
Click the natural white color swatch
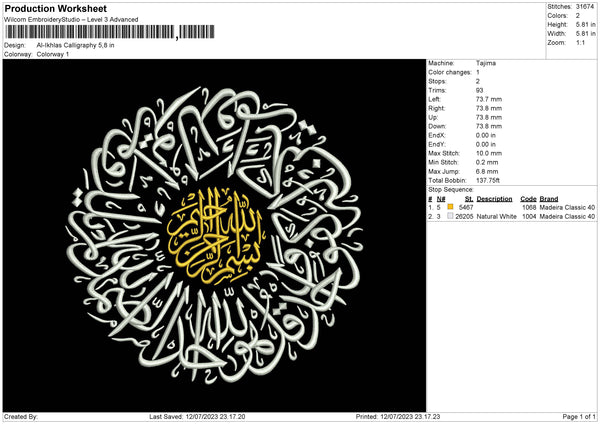[x=450, y=216]
